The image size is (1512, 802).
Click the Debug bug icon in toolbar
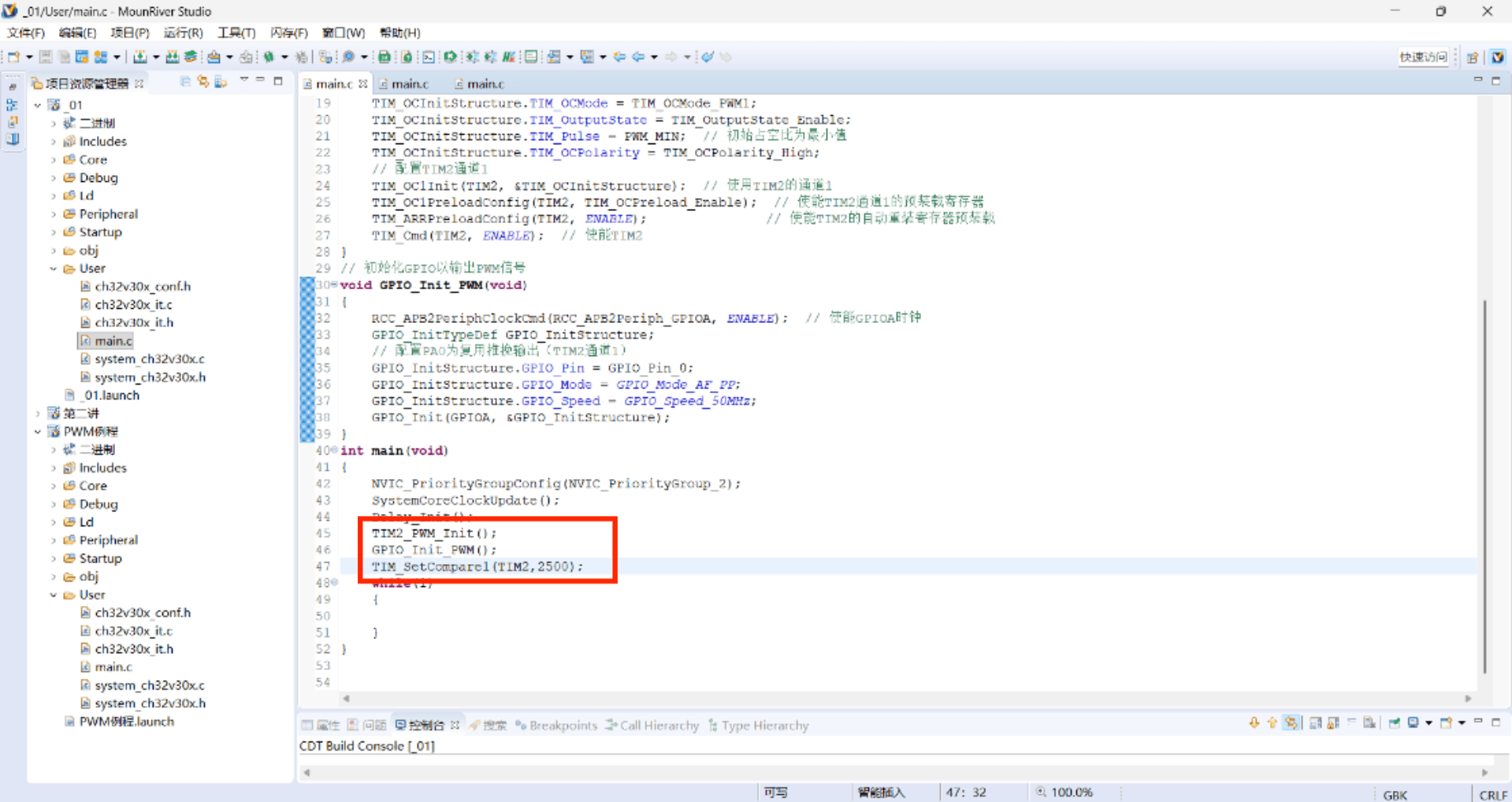[269, 57]
